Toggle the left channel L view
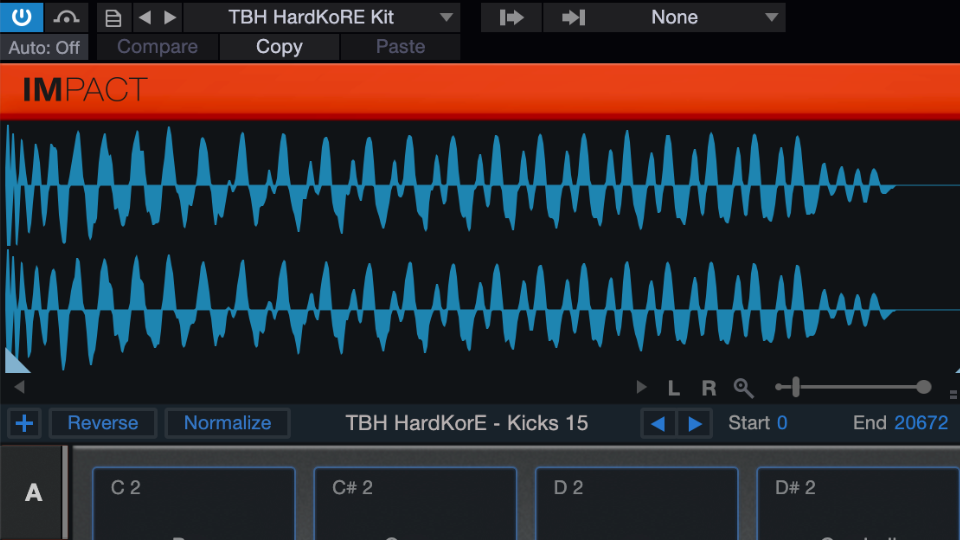 pos(674,388)
